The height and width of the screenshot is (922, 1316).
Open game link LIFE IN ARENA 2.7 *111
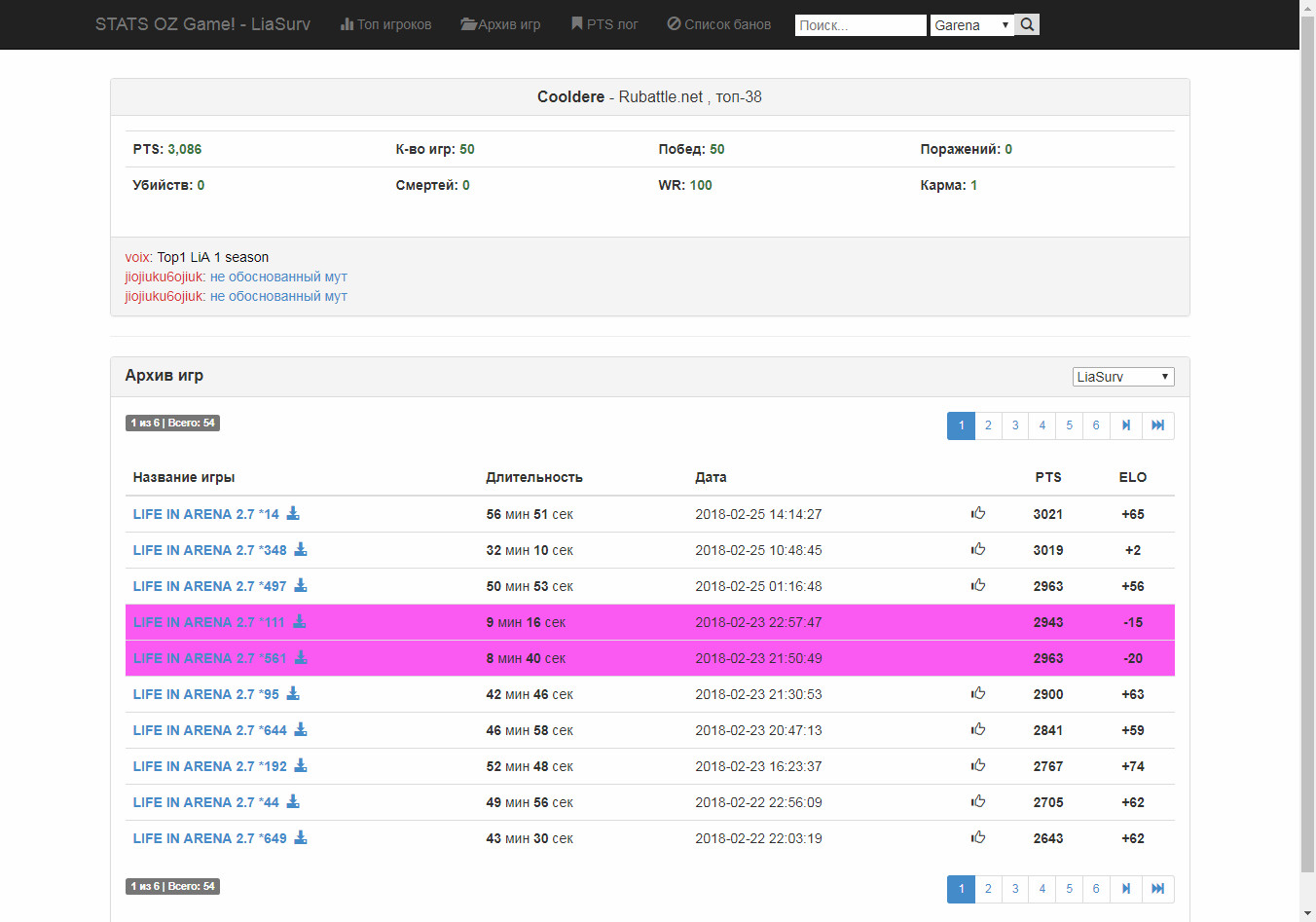pos(209,622)
